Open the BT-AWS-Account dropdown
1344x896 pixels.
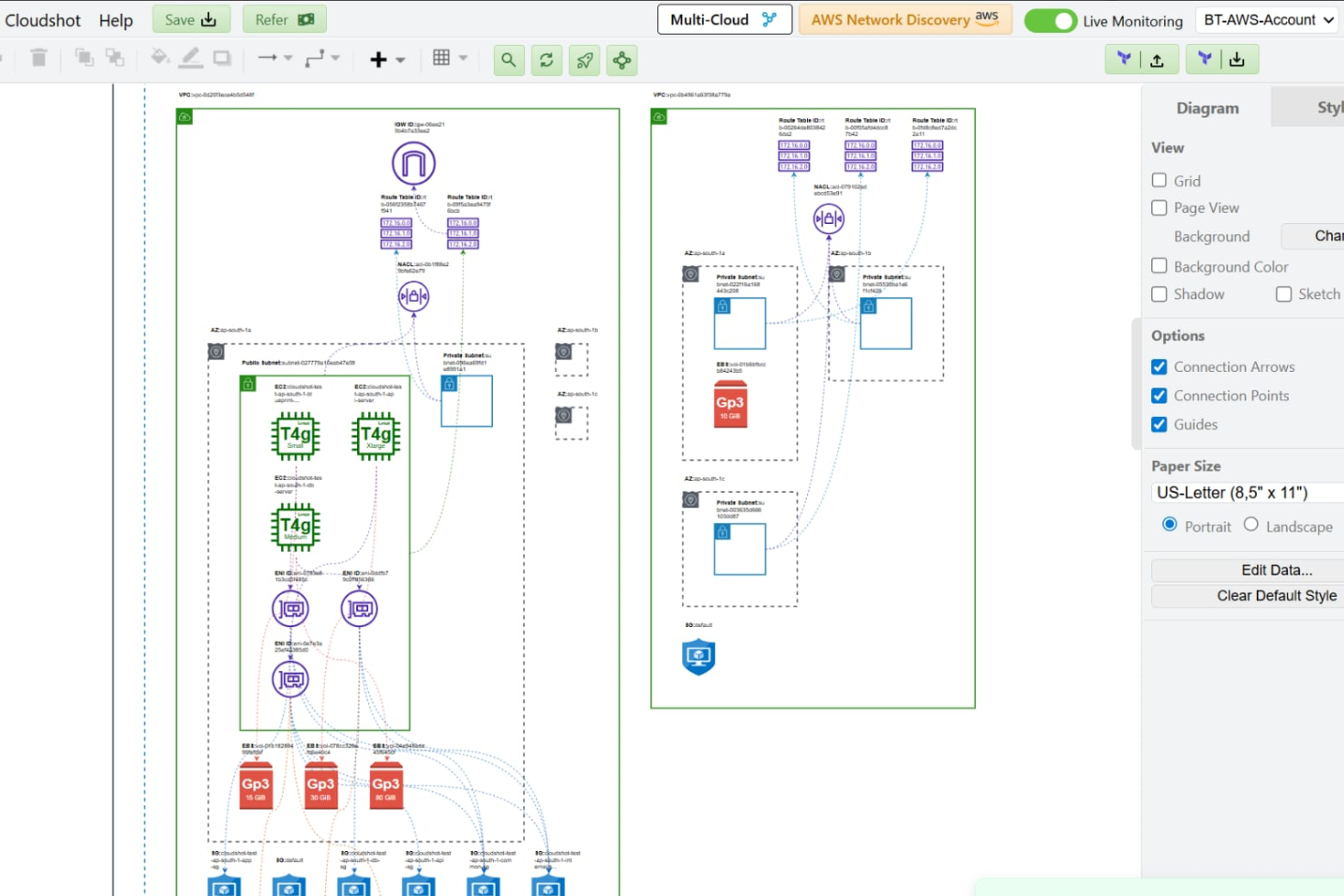coord(1266,19)
